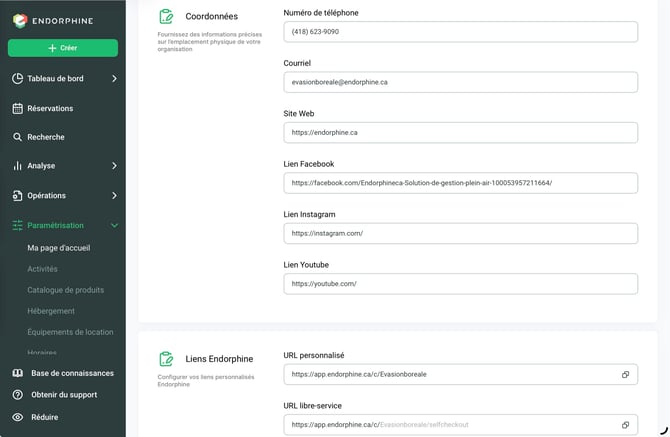
Task: Expand the Opérations submenu chevron
Action: (114, 196)
